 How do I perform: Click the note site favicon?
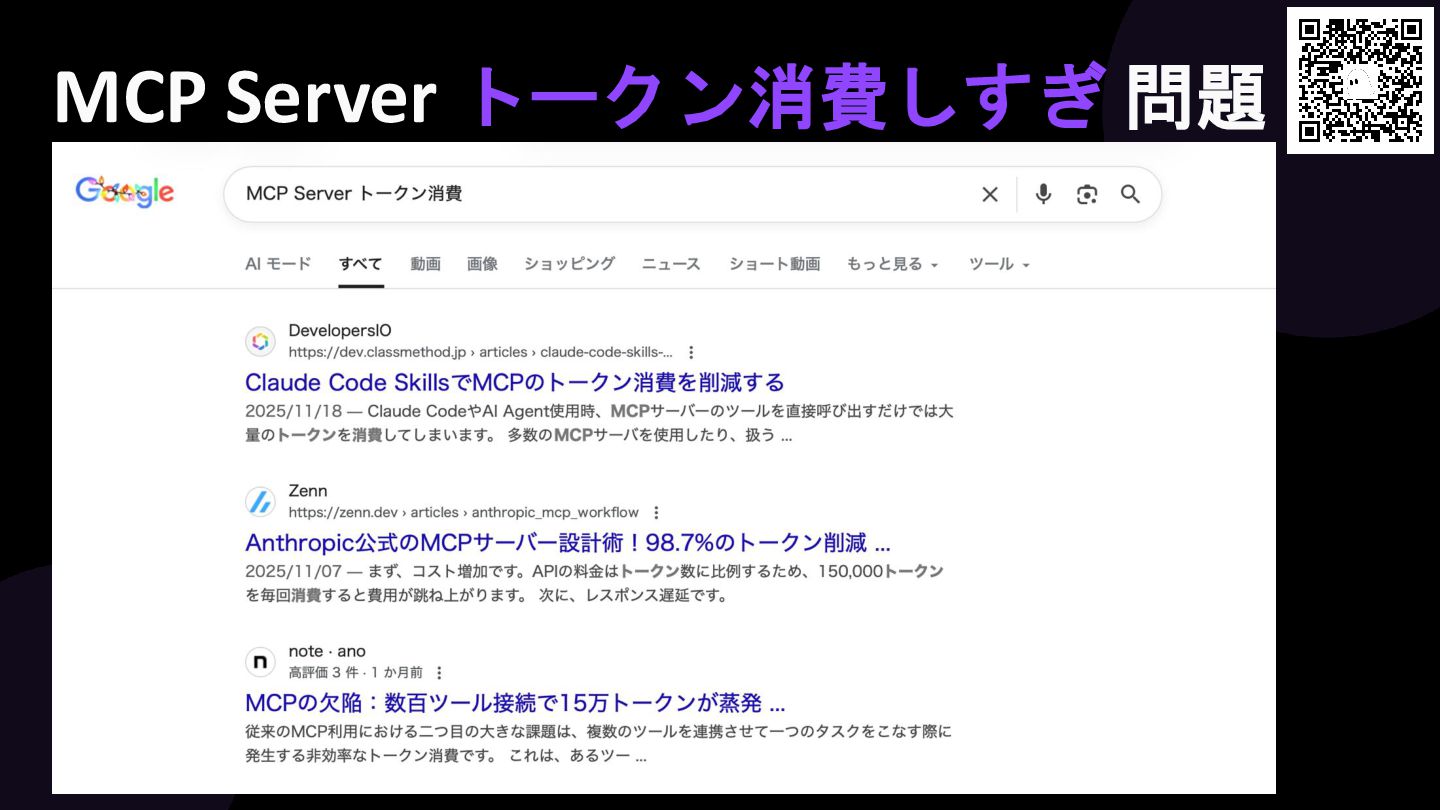261,662
